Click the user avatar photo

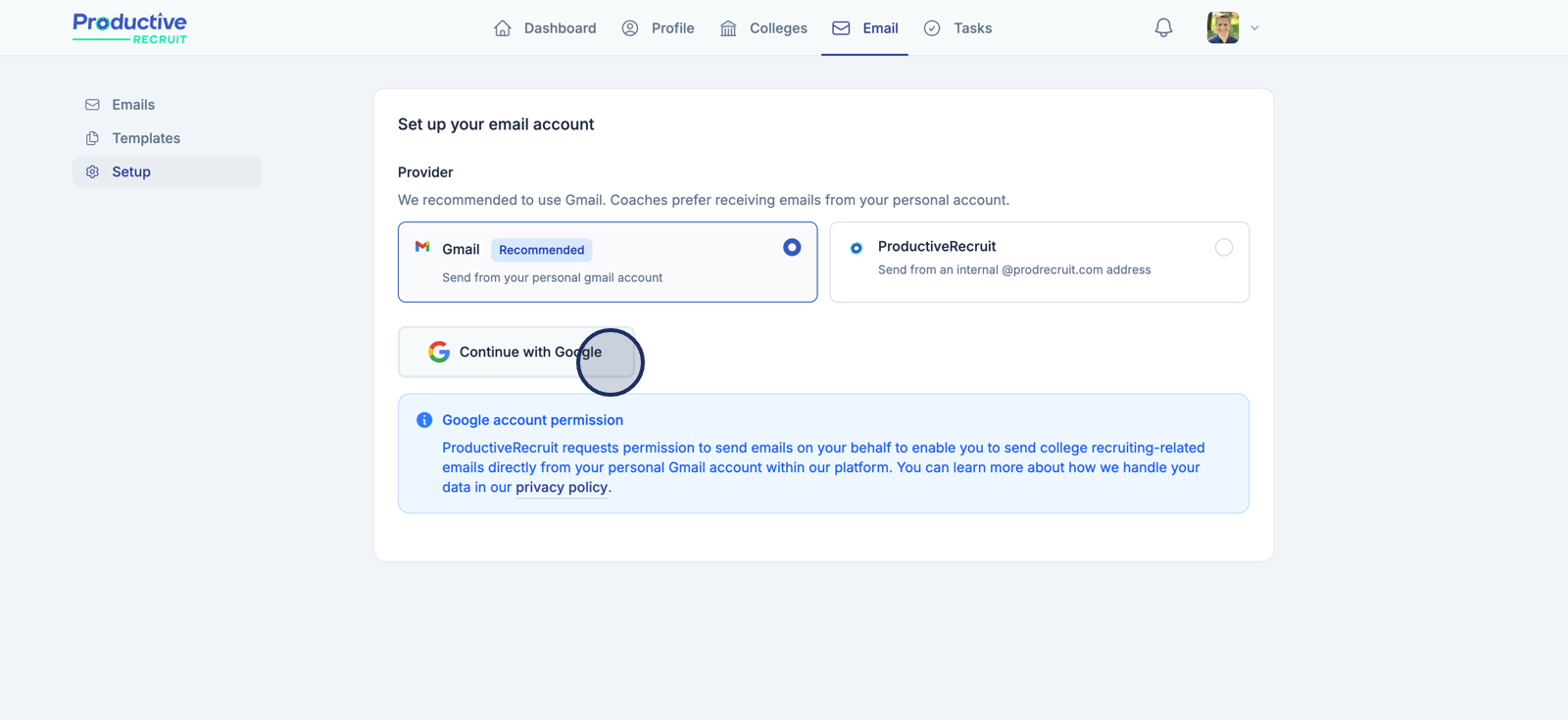coord(1223,27)
